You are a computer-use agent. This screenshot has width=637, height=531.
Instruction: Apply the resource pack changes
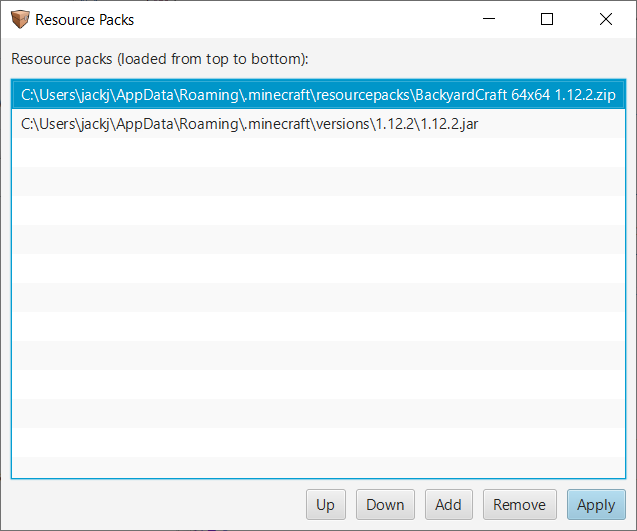pos(596,505)
